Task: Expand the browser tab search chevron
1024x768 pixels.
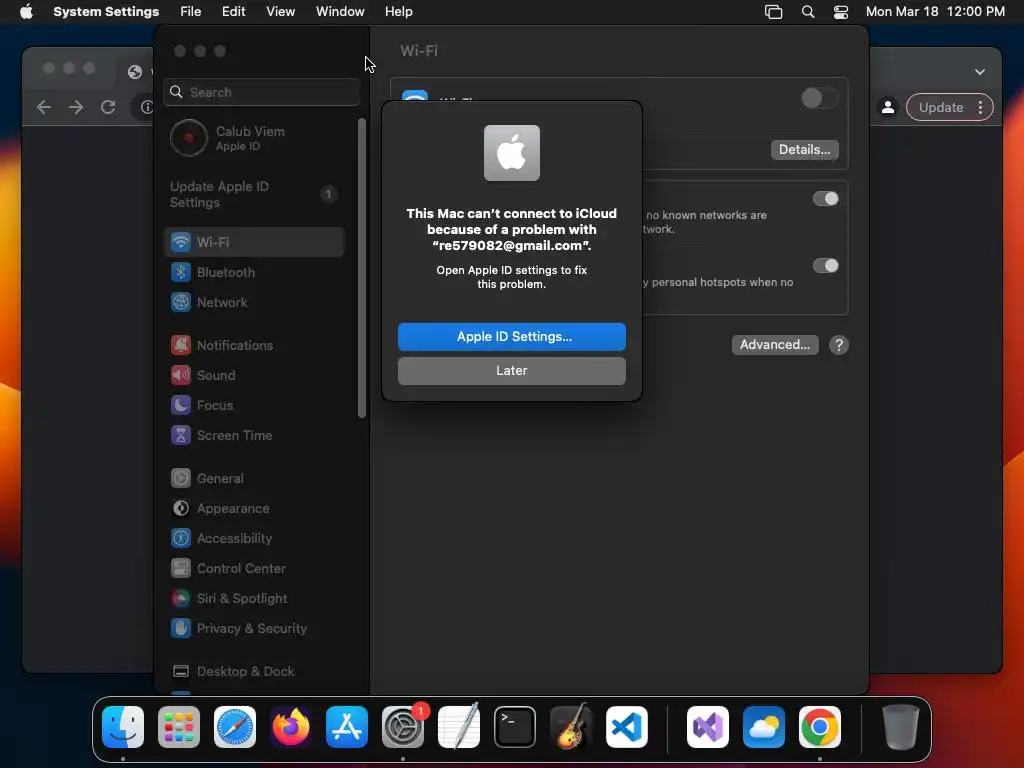Action: coord(980,72)
